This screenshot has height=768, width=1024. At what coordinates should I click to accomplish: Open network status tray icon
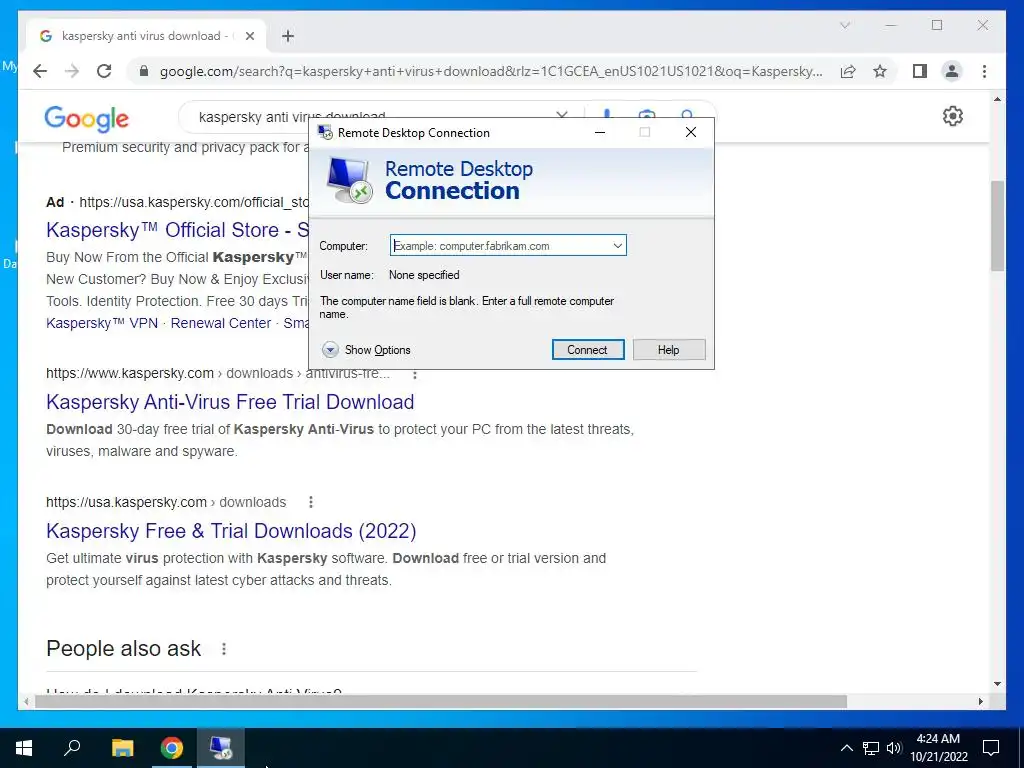coord(871,748)
